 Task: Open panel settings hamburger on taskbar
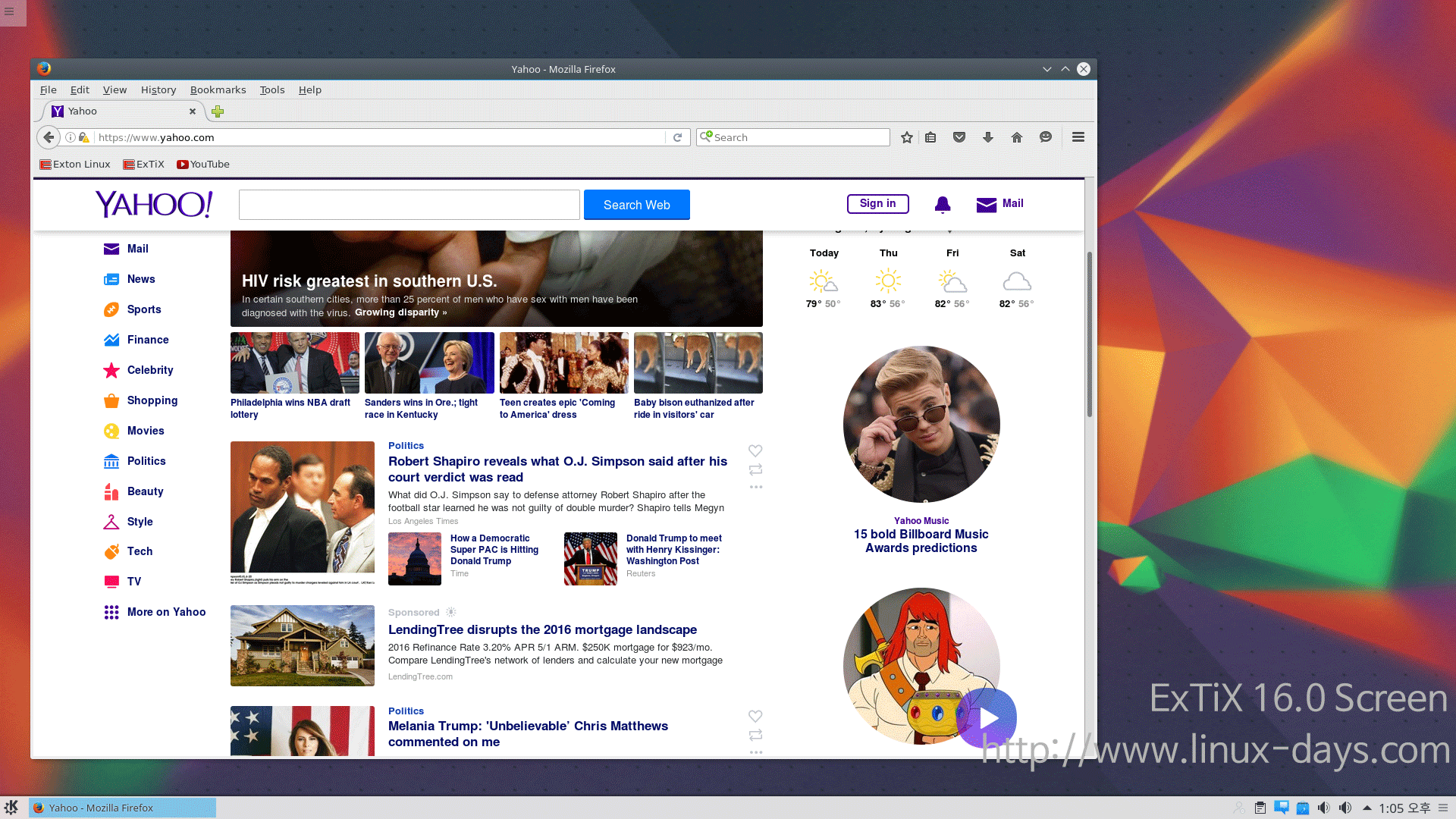[1443, 808]
